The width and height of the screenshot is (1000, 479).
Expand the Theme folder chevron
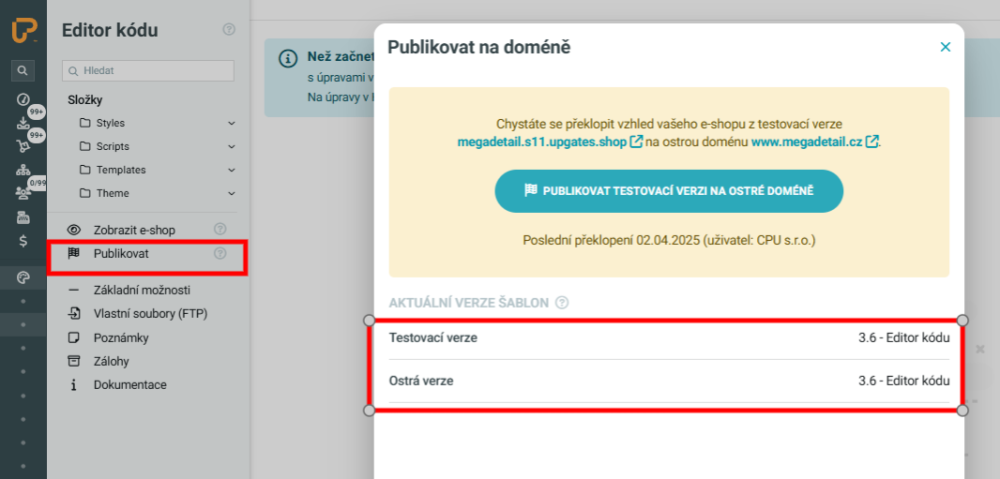click(232, 193)
